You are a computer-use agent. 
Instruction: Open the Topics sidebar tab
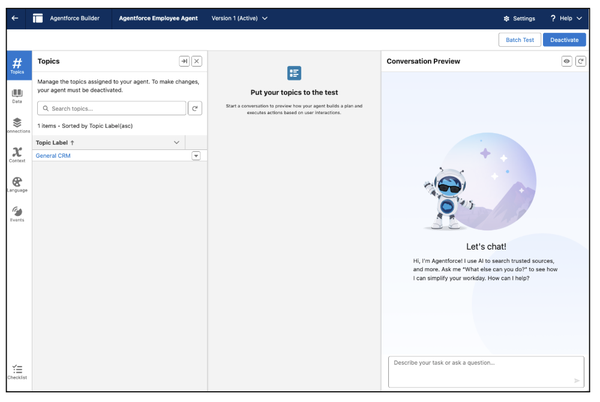[18, 65]
